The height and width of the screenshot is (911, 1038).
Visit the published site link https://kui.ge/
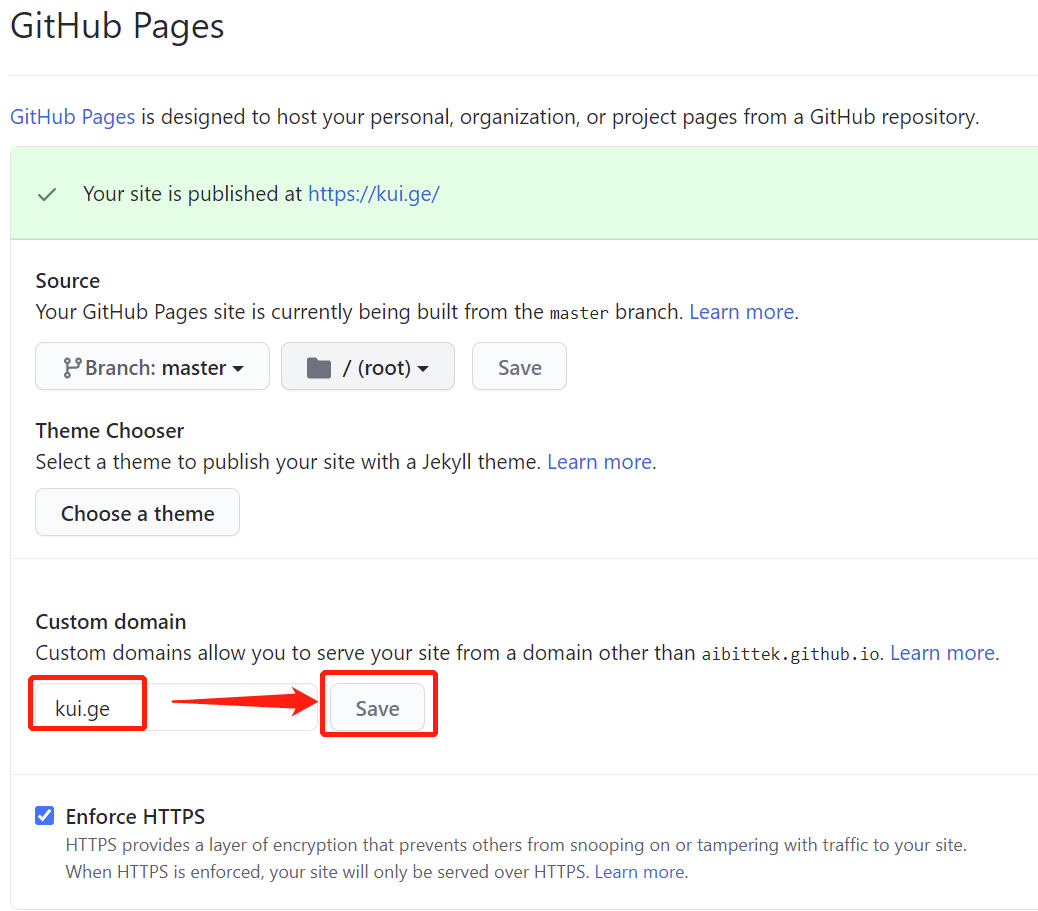(373, 194)
